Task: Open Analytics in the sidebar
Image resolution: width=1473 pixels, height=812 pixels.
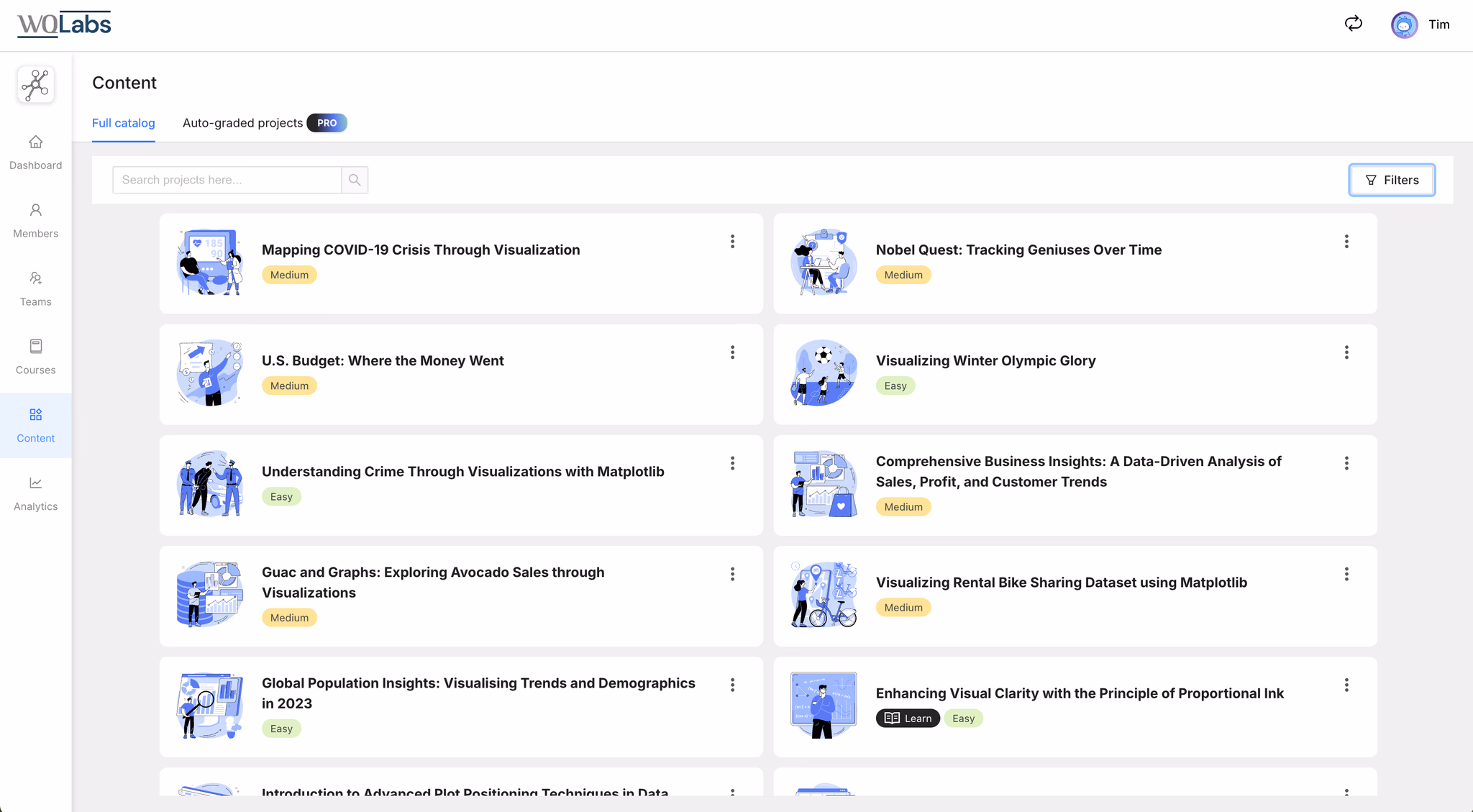Action: coord(36,494)
